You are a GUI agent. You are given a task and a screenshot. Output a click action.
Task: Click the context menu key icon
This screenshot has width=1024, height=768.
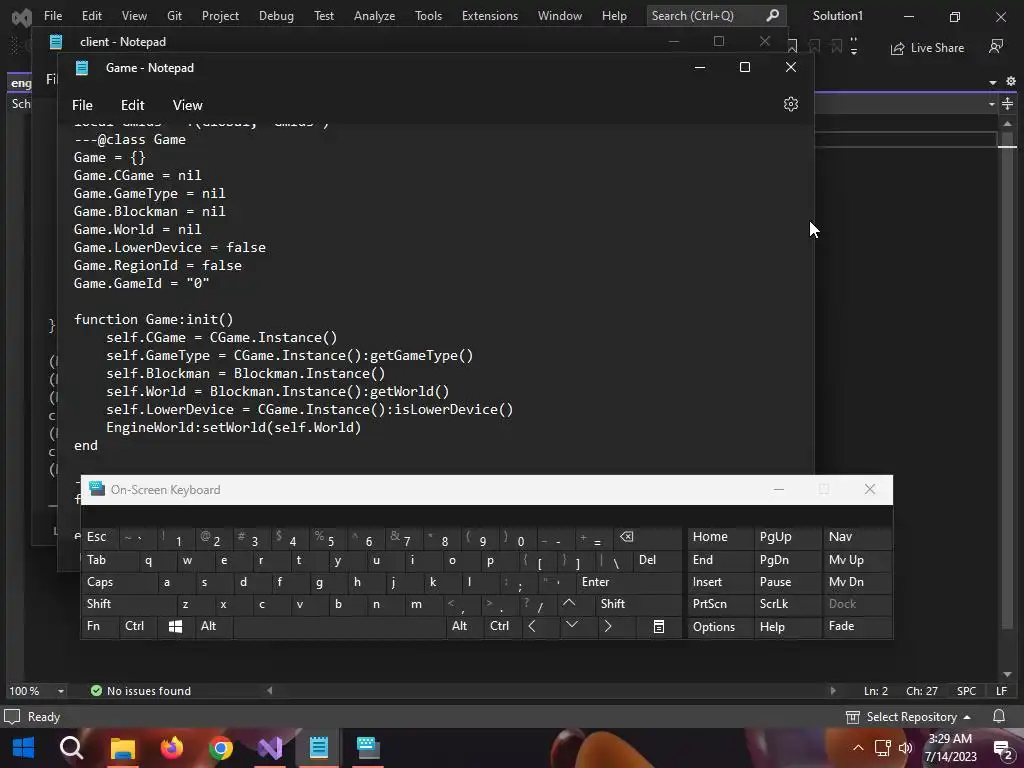(x=659, y=626)
